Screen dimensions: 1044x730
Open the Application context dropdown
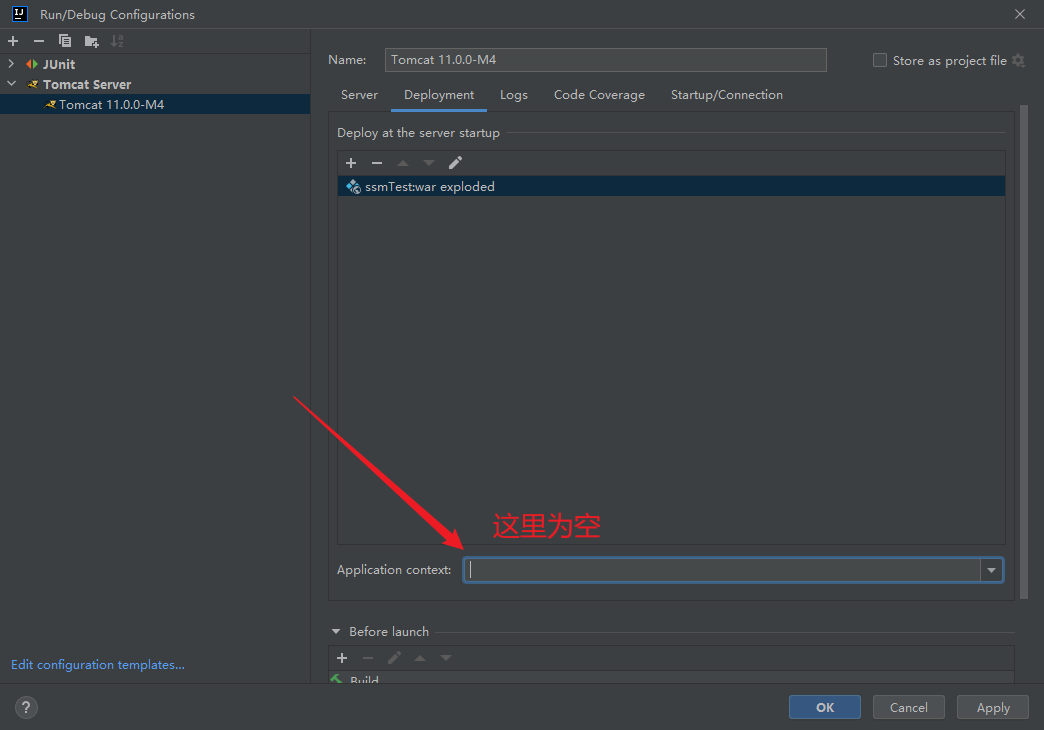991,570
